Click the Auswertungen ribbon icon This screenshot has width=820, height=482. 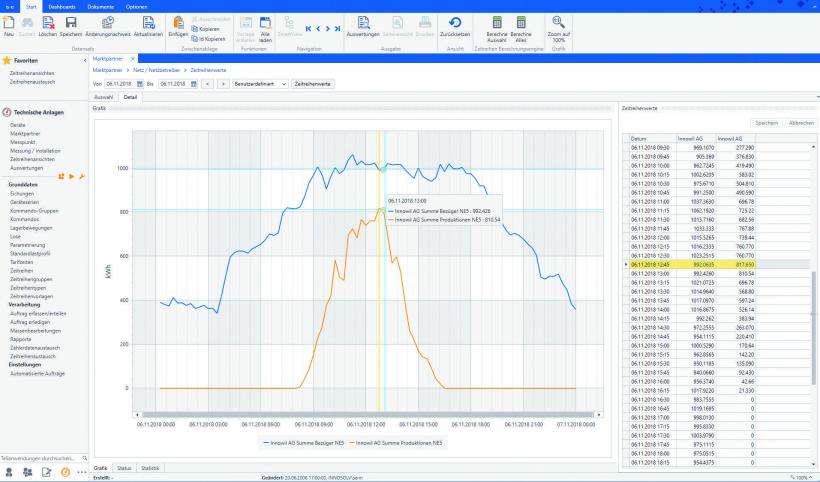coord(363,23)
